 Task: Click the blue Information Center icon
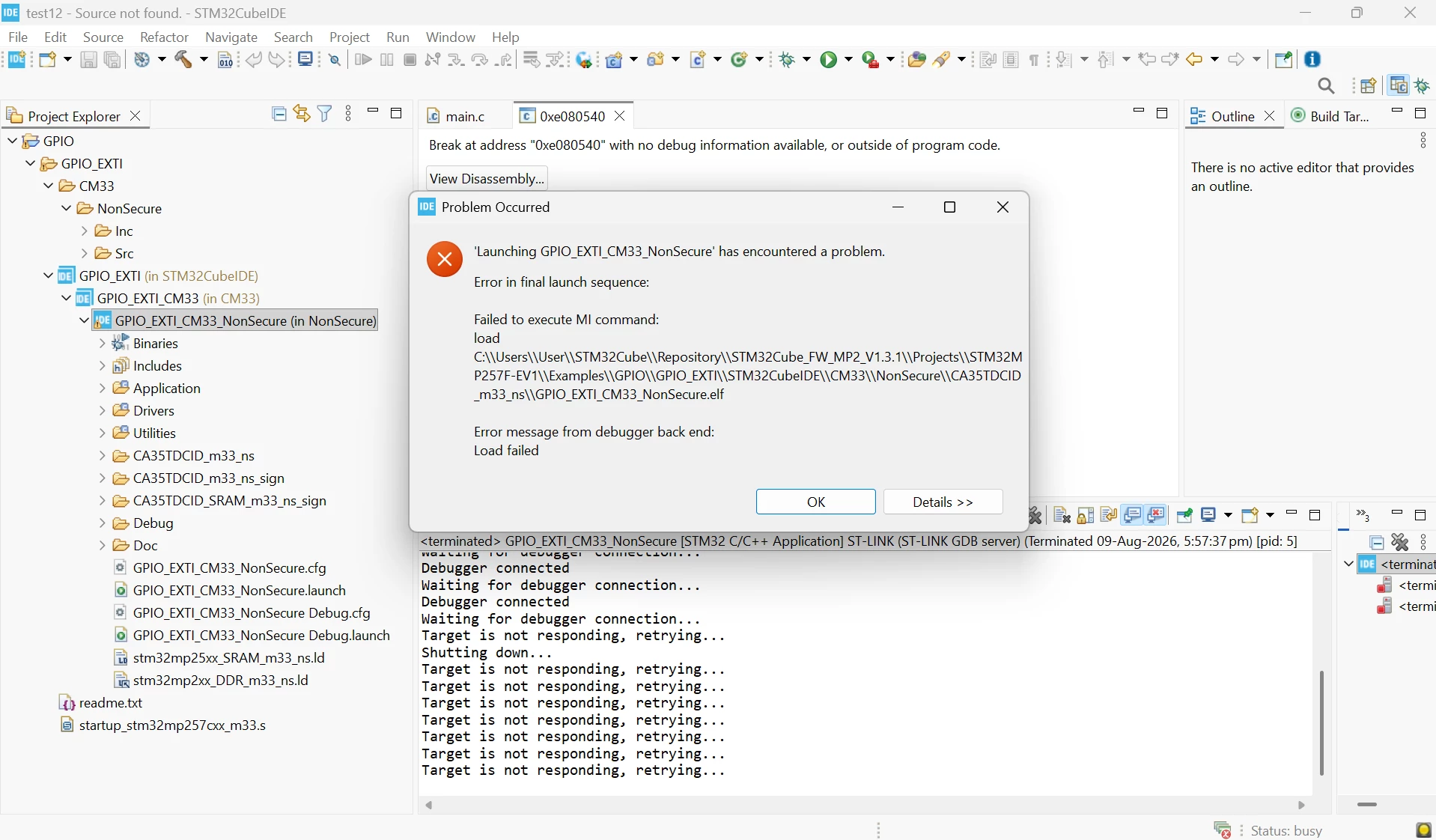(x=1312, y=59)
